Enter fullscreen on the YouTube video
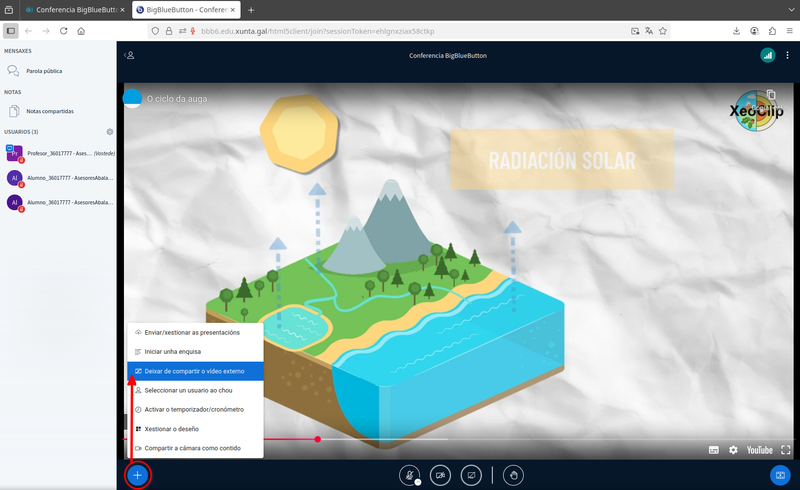This screenshot has height=490, width=800. pyautogui.click(x=786, y=450)
